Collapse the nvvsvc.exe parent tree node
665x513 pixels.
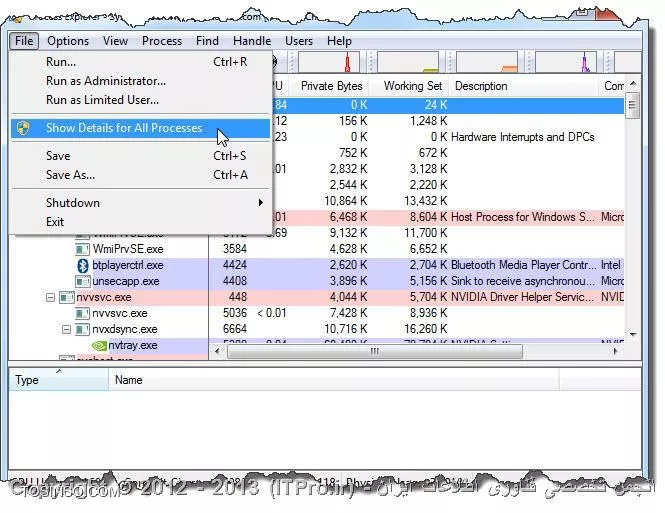point(50,297)
